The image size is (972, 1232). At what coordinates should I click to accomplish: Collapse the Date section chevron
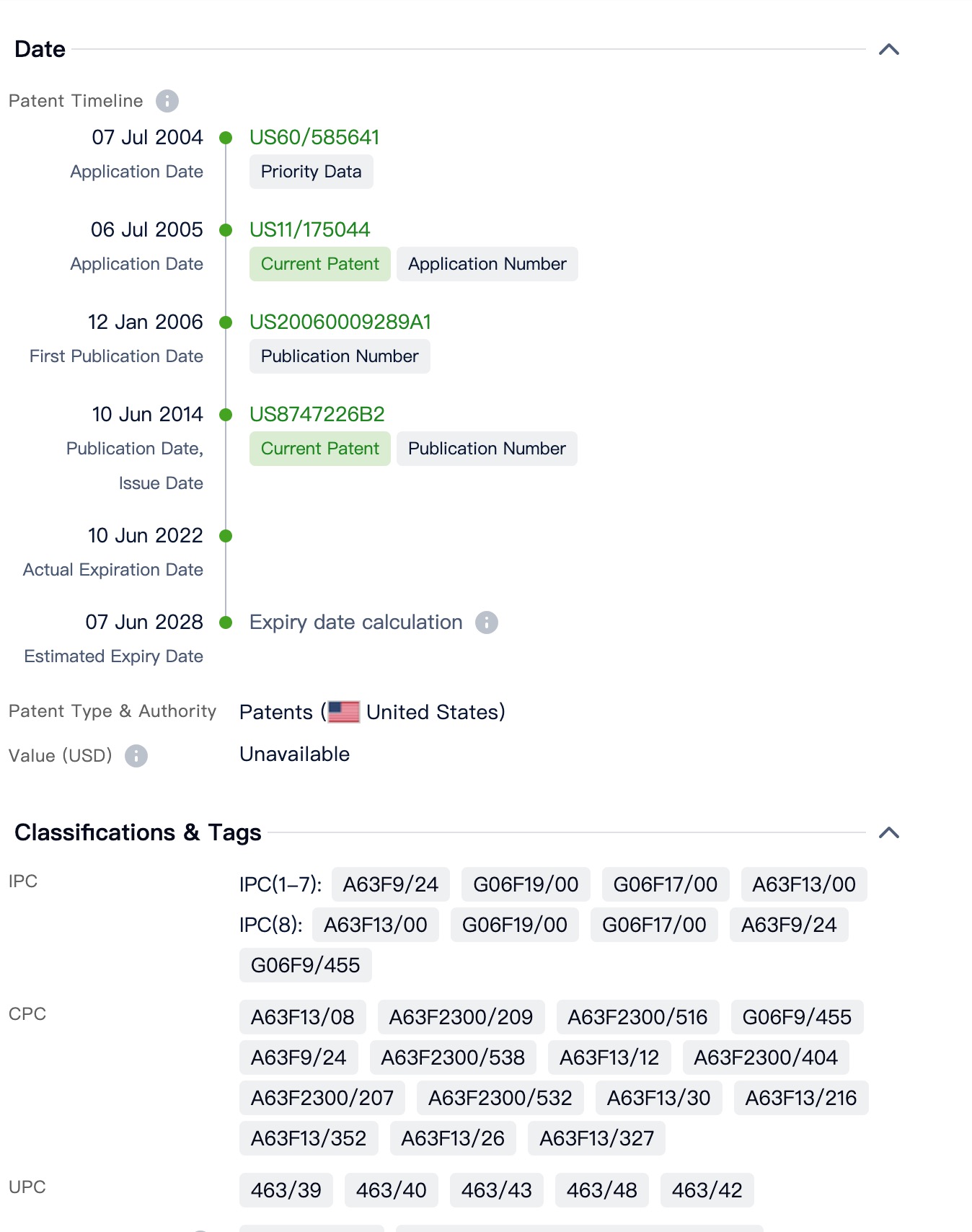point(888,50)
